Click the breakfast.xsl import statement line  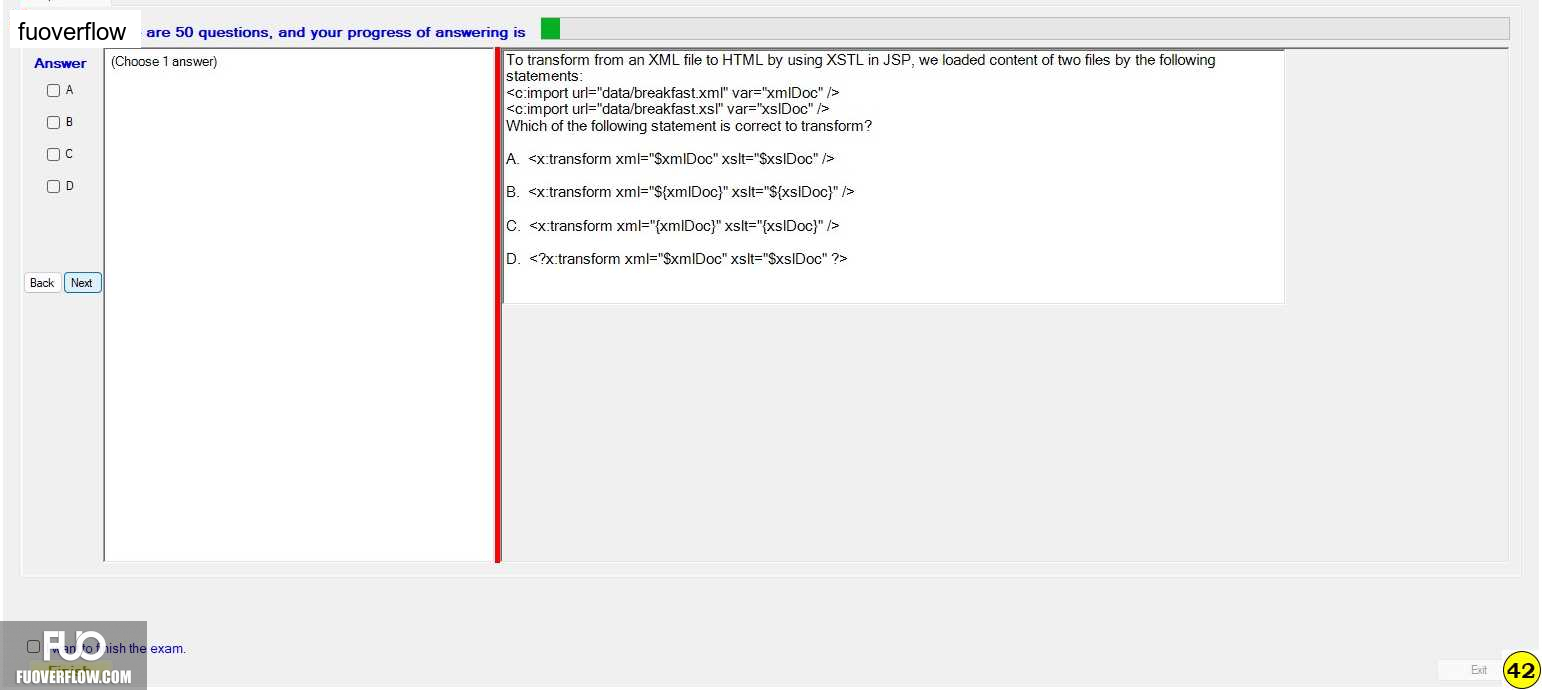click(667, 109)
